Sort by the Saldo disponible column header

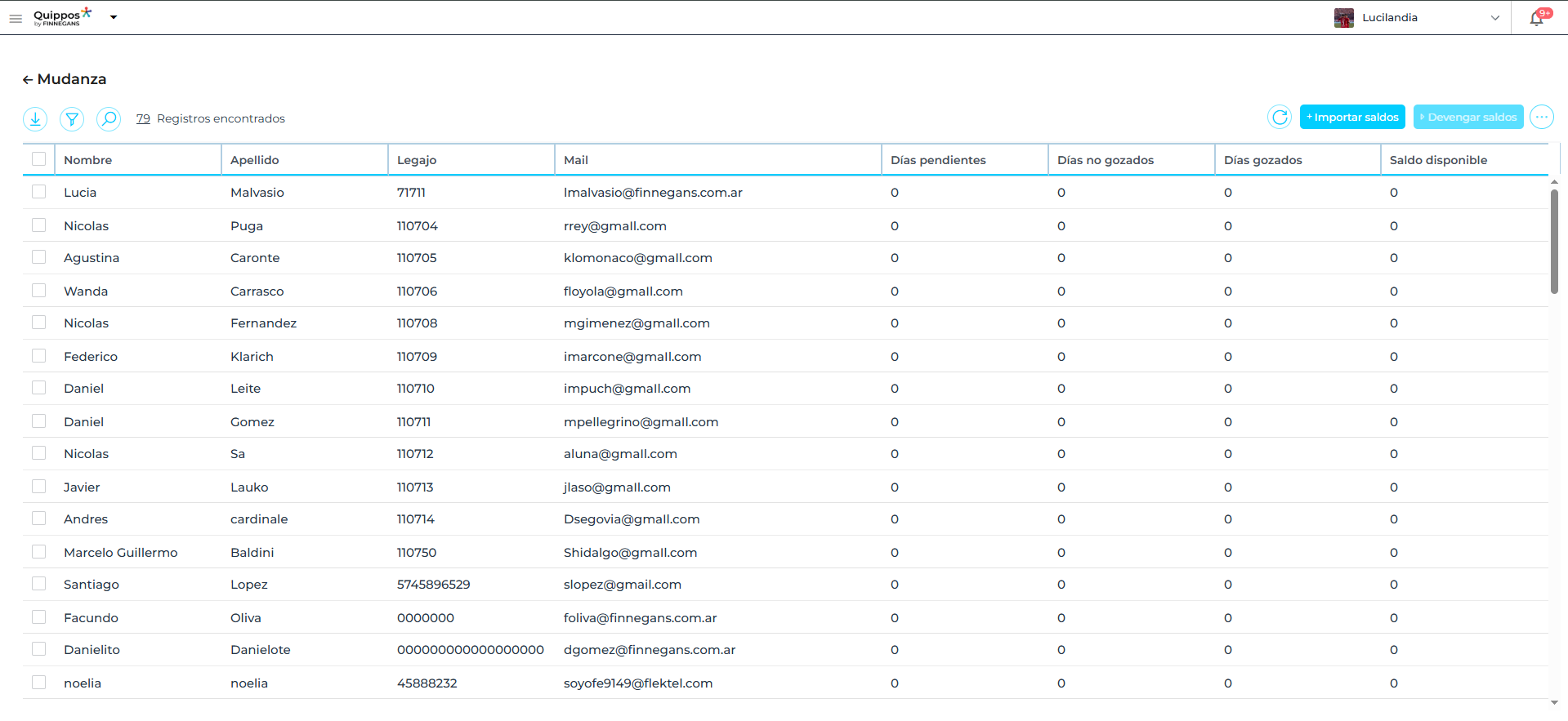click(x=1438, y=160)
